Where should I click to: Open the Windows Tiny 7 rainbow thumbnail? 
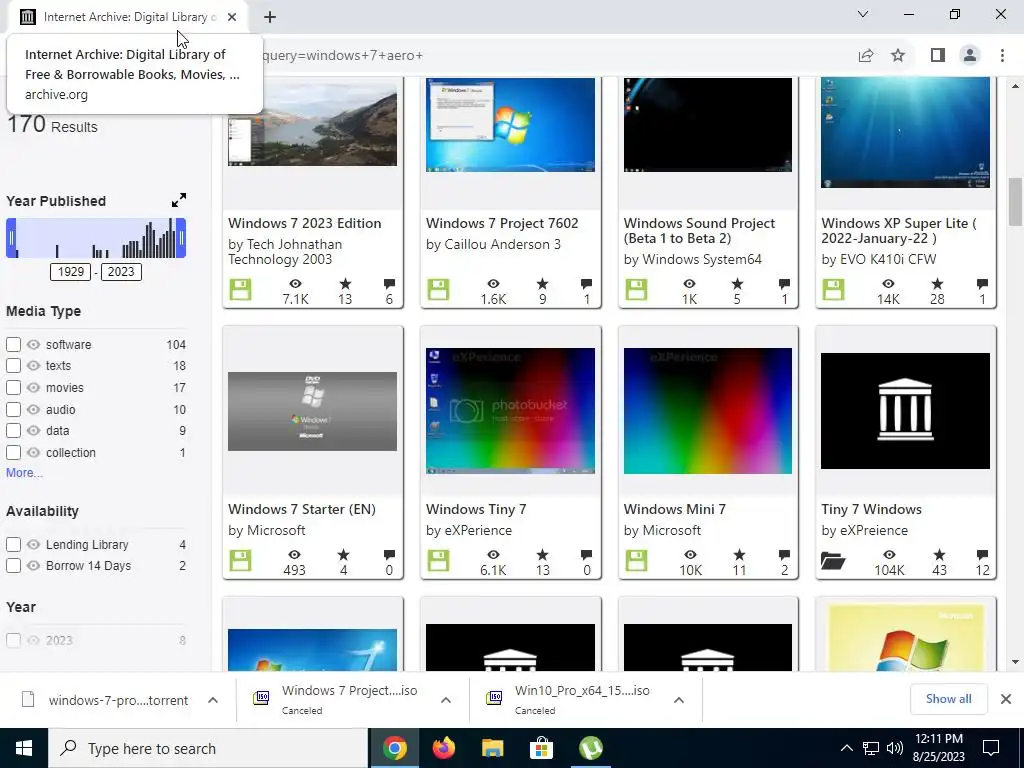(510, 411)
